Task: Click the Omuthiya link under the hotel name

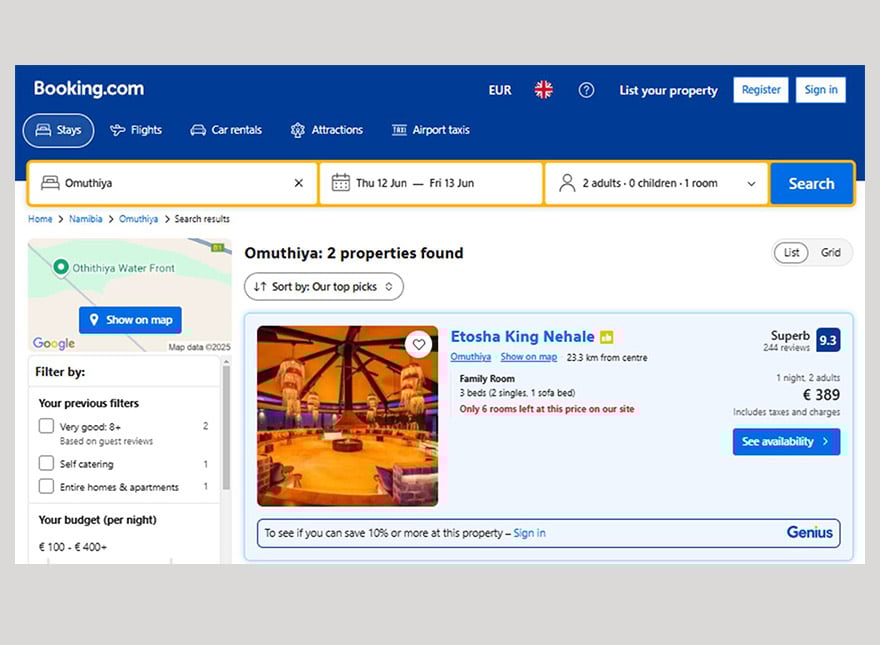Action: coord(470,357)
